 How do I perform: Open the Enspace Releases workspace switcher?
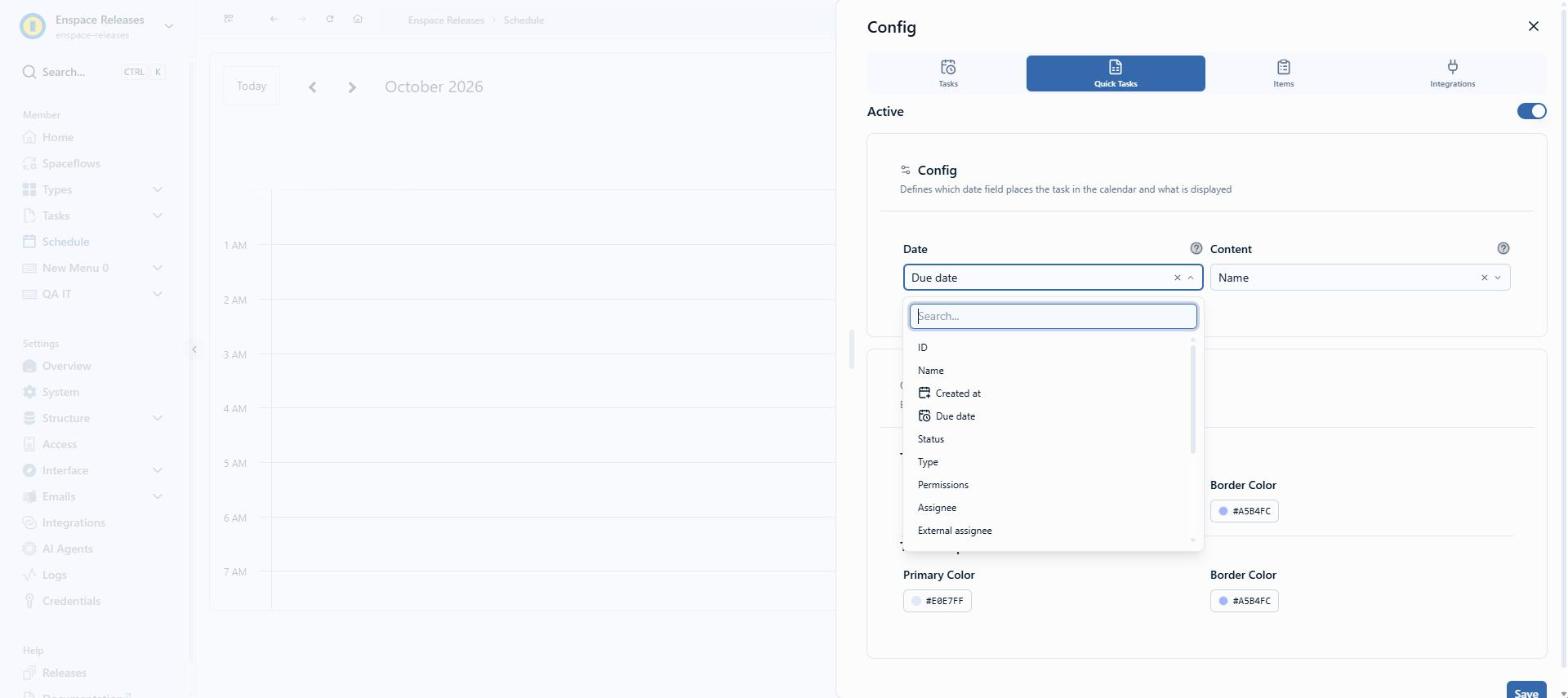point(97,26)
